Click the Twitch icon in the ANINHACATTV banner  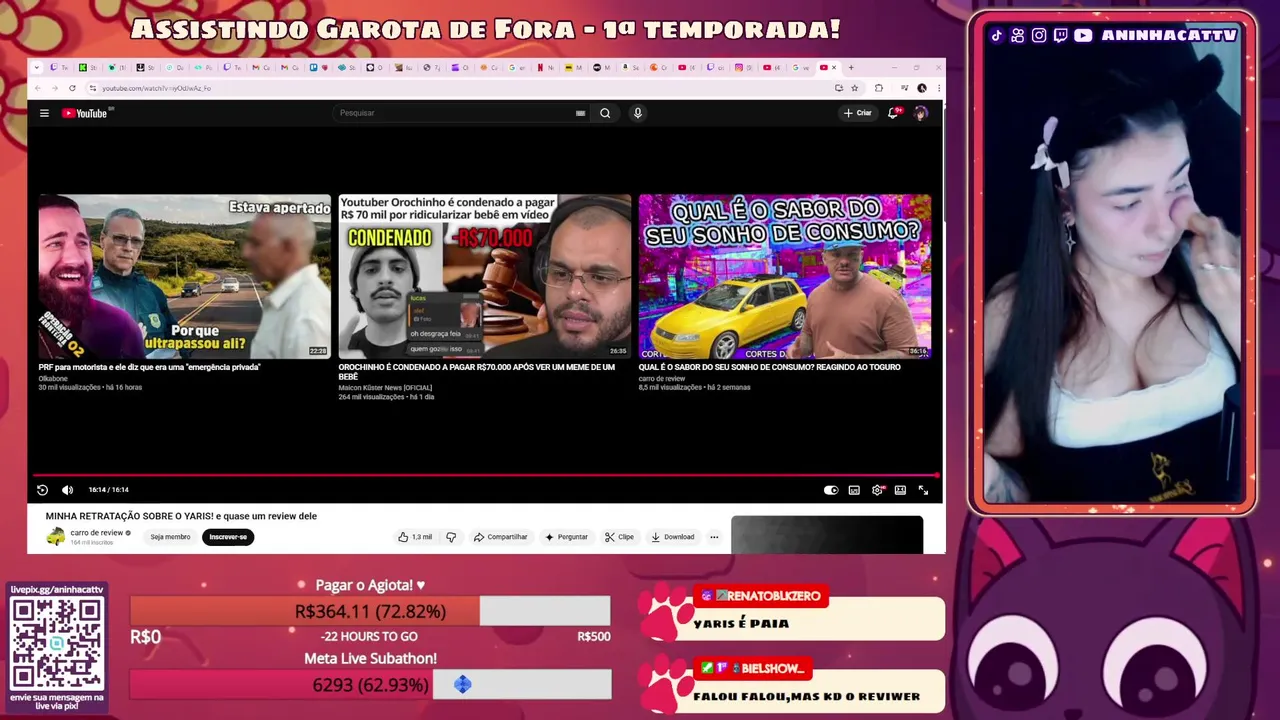(x=1060, y=35)
